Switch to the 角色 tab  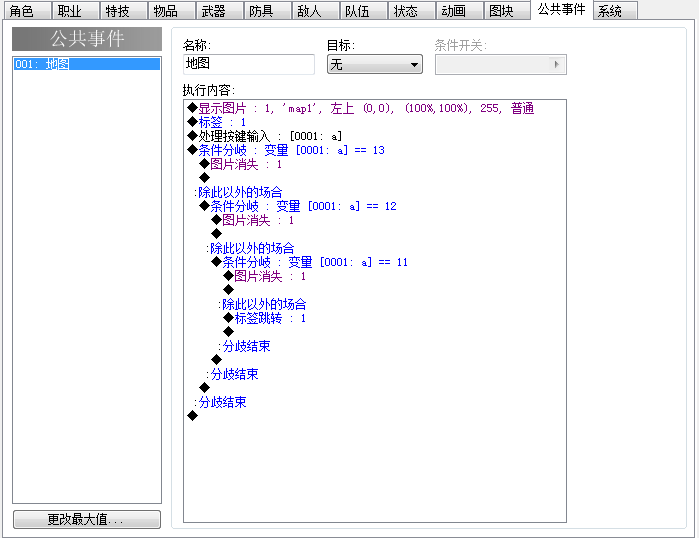click(26, 11)
